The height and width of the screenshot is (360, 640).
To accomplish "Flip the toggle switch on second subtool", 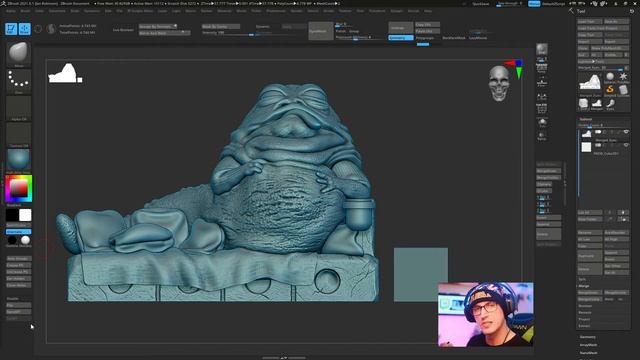I will (x=598, y=145).
